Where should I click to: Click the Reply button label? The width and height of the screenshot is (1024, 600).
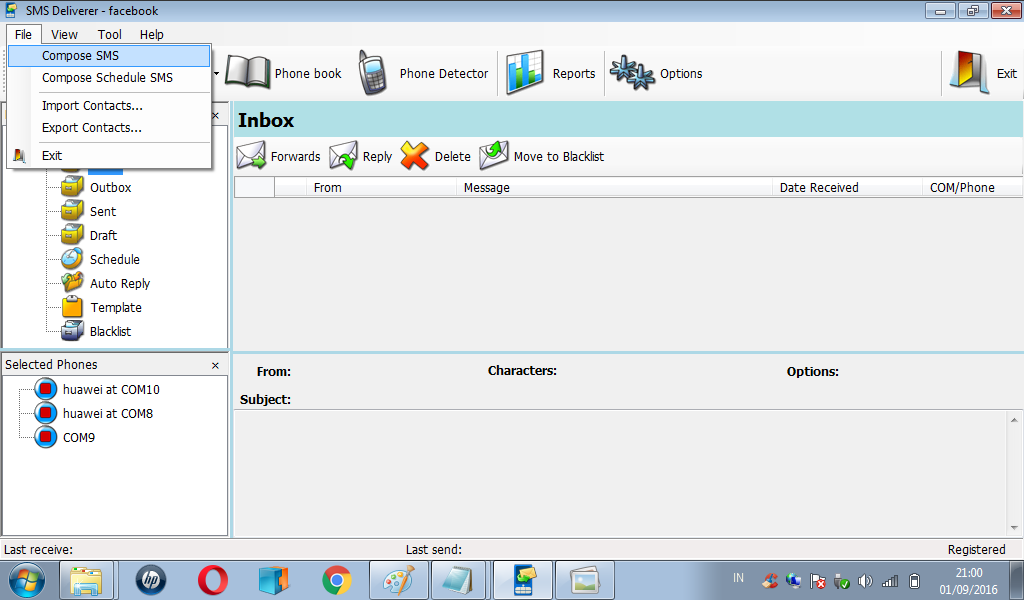click(x=377, y=157)
